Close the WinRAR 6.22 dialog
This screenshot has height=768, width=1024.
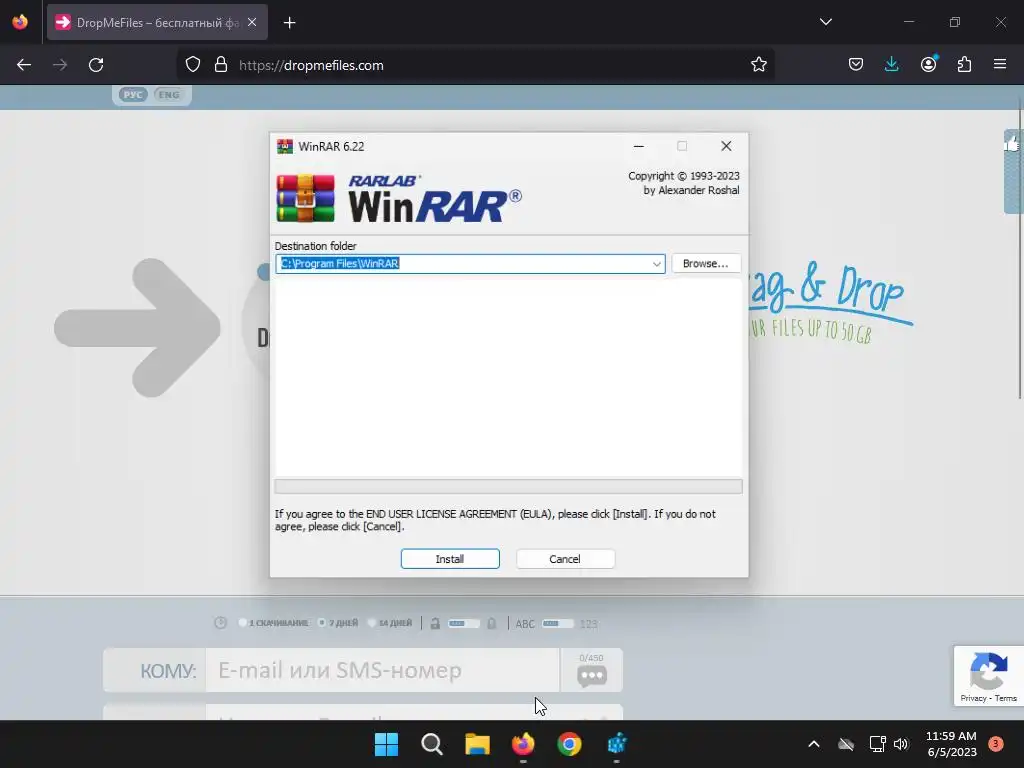click(726, 146)
